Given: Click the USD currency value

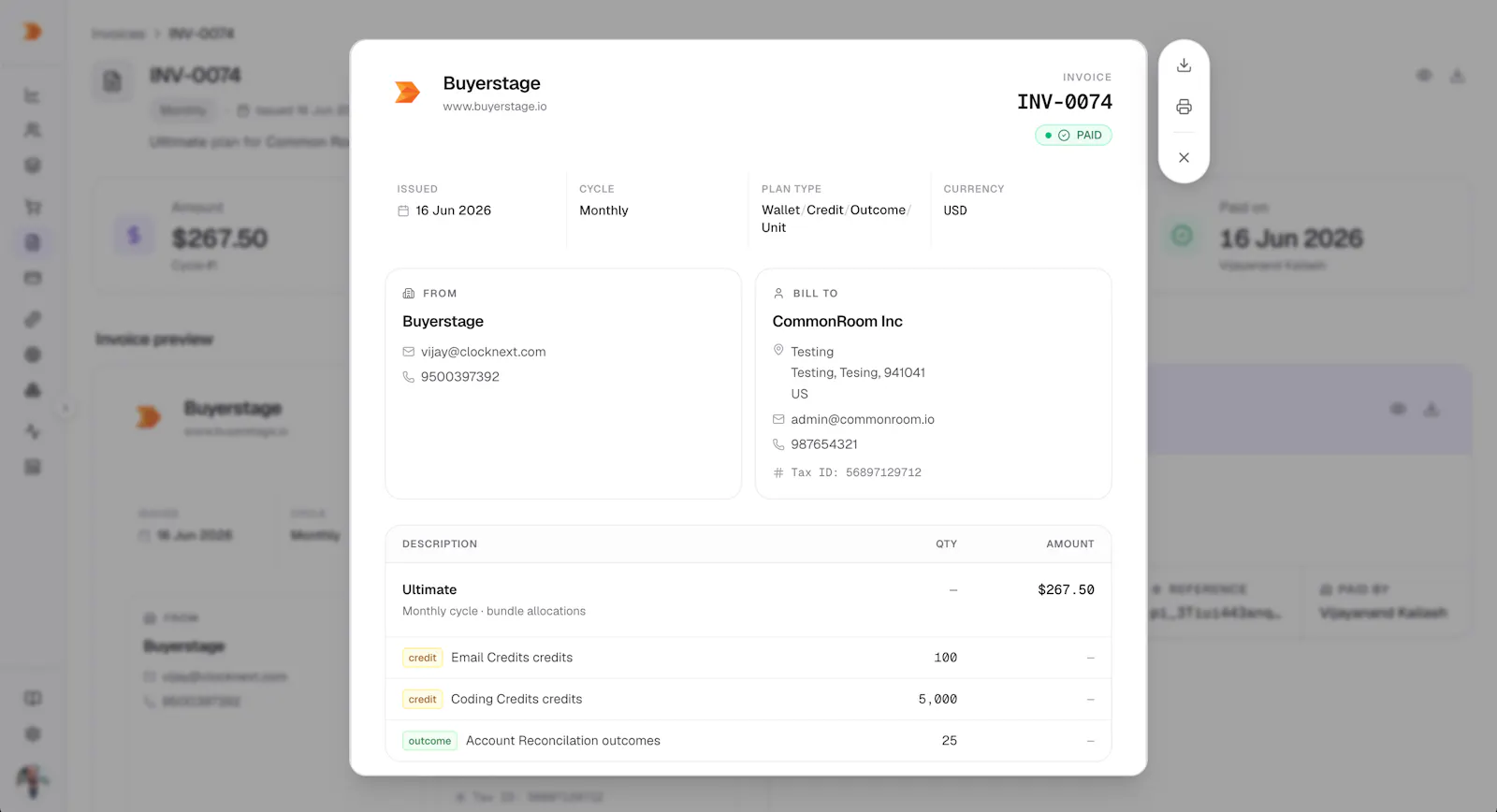Looking at the screenshot, I should click(955, 210).
